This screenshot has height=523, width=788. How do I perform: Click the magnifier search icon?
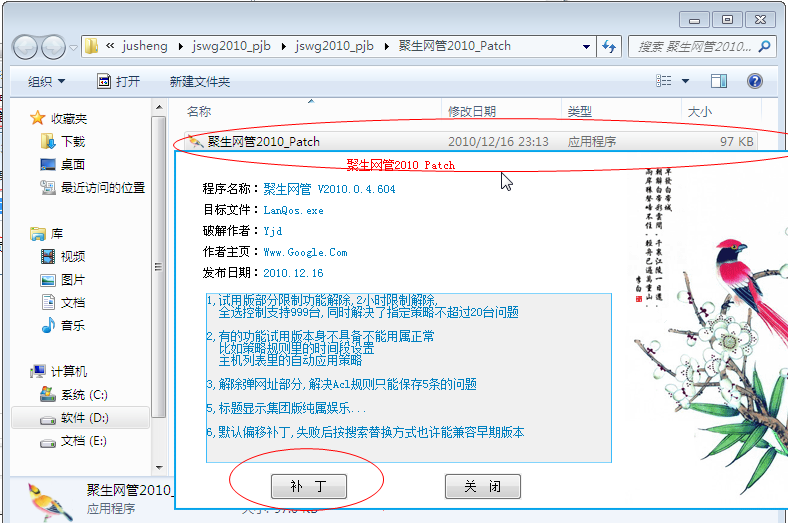(x=764, y=47)
